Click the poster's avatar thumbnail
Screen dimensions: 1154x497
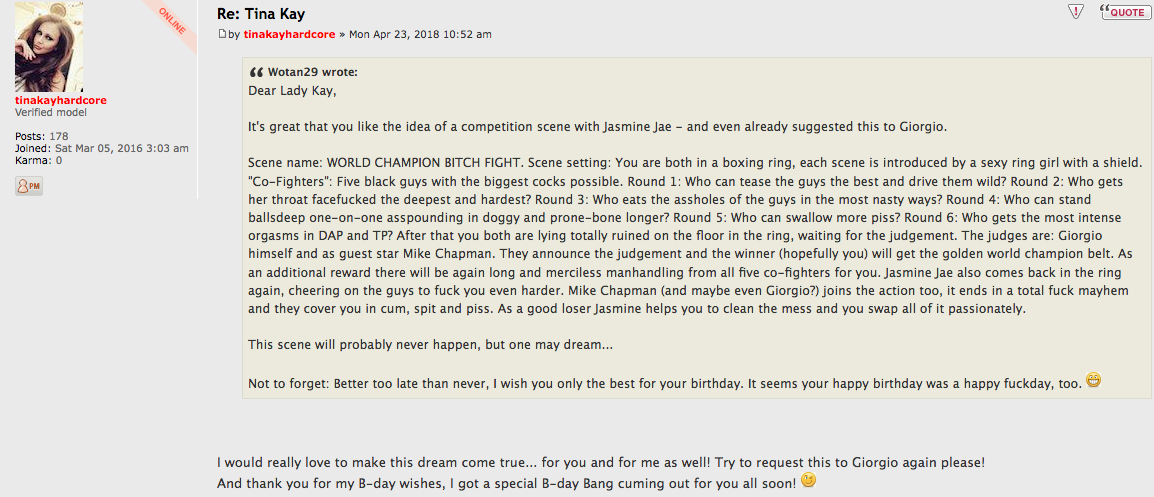(x=49, y=47)
